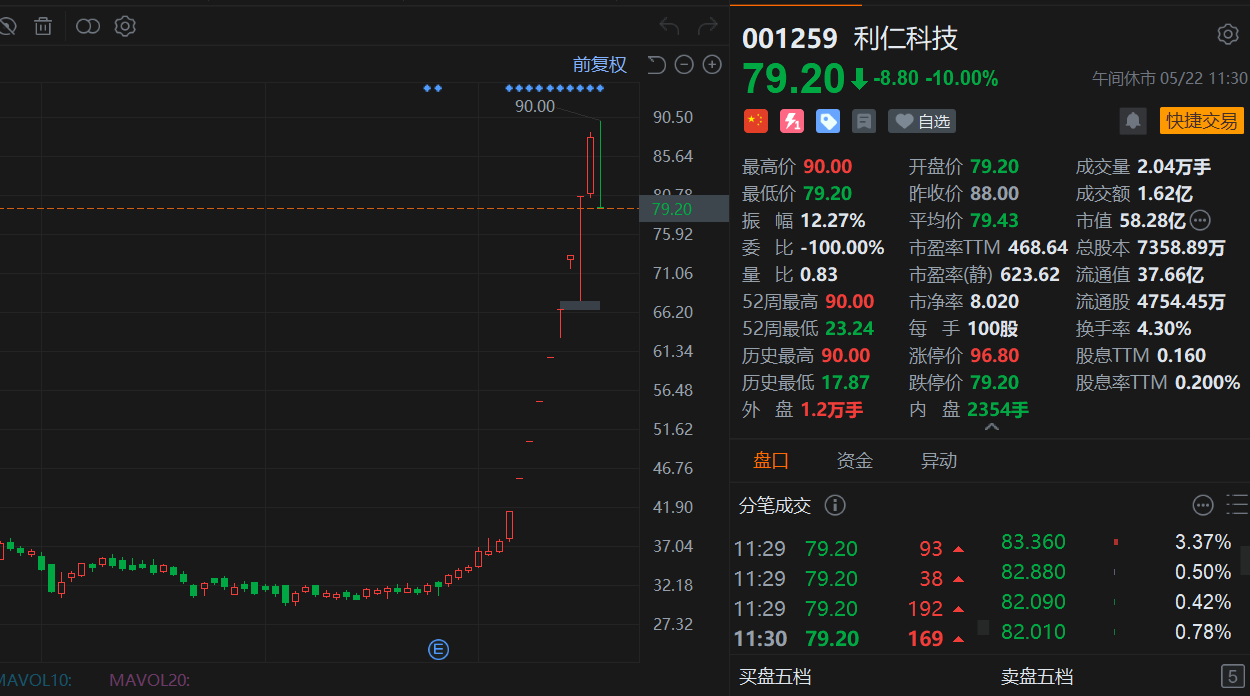The image size is (1250, 696).
Task: Click the earnings E marker on chart
Action: pos(438,649)
